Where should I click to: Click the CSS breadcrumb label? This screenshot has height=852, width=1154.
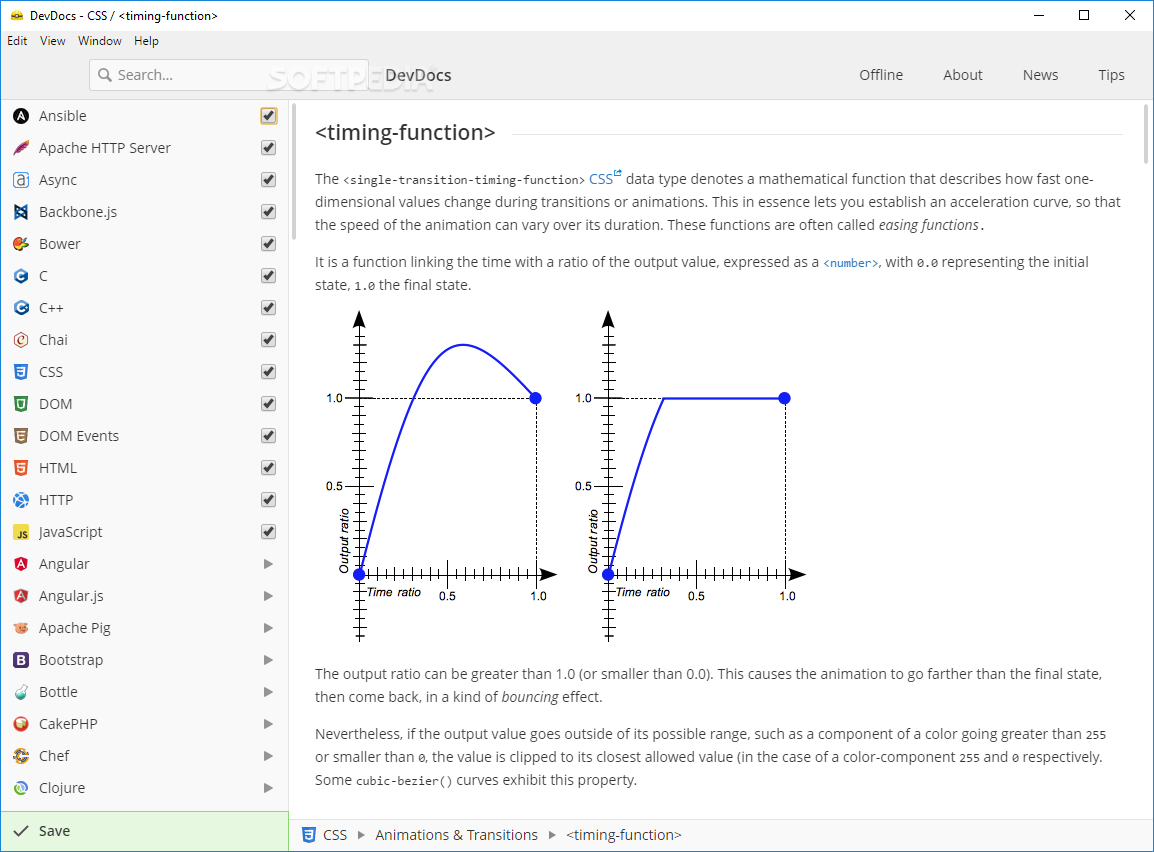pos(335,835)
